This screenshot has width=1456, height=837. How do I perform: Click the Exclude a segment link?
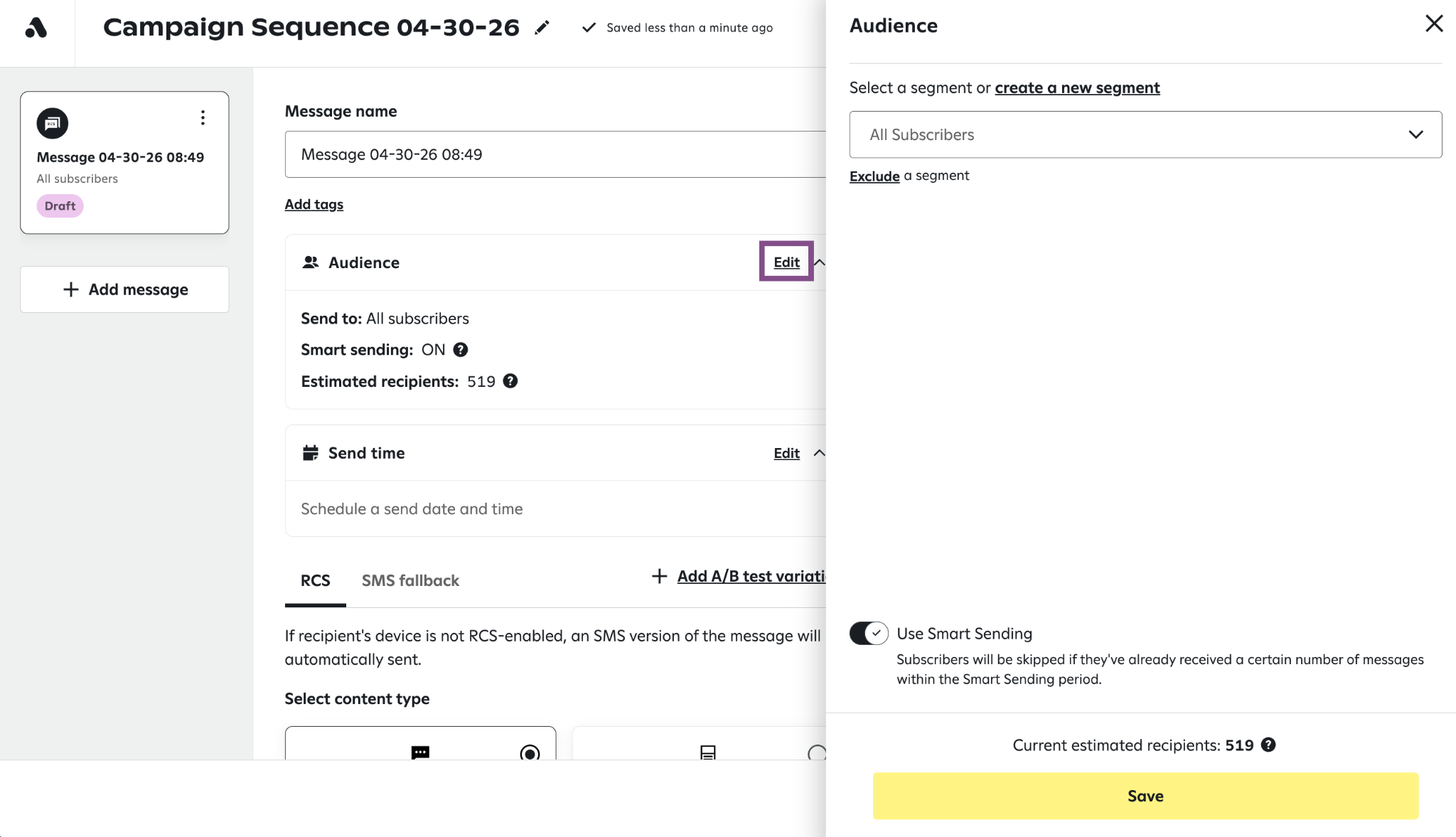874,176
